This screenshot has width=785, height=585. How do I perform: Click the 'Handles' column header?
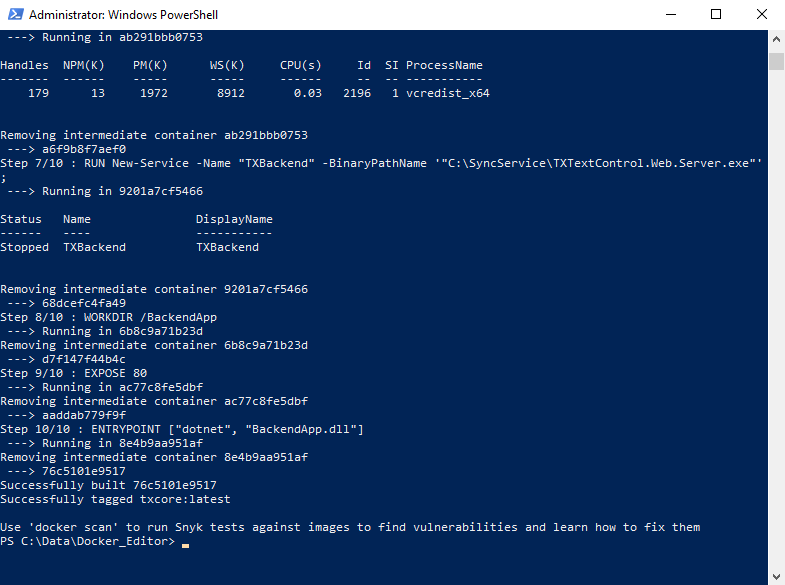[x=25, y=66]
